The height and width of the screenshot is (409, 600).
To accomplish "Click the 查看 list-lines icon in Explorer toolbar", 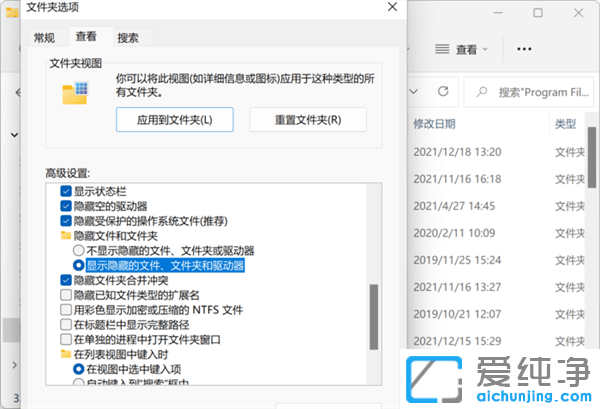I will click(x=442, y=49).
